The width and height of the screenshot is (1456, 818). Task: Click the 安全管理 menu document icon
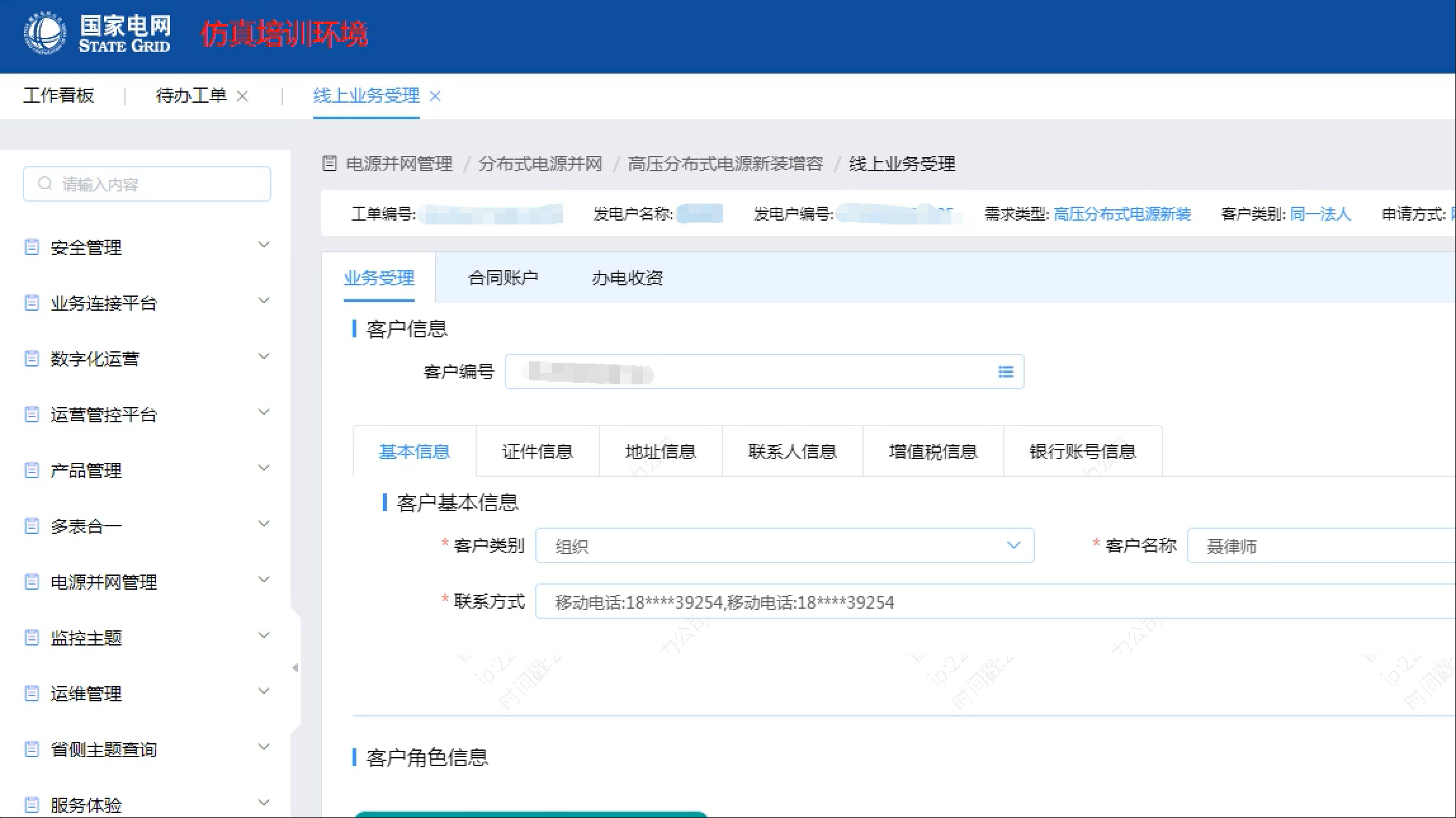(31, 247)
